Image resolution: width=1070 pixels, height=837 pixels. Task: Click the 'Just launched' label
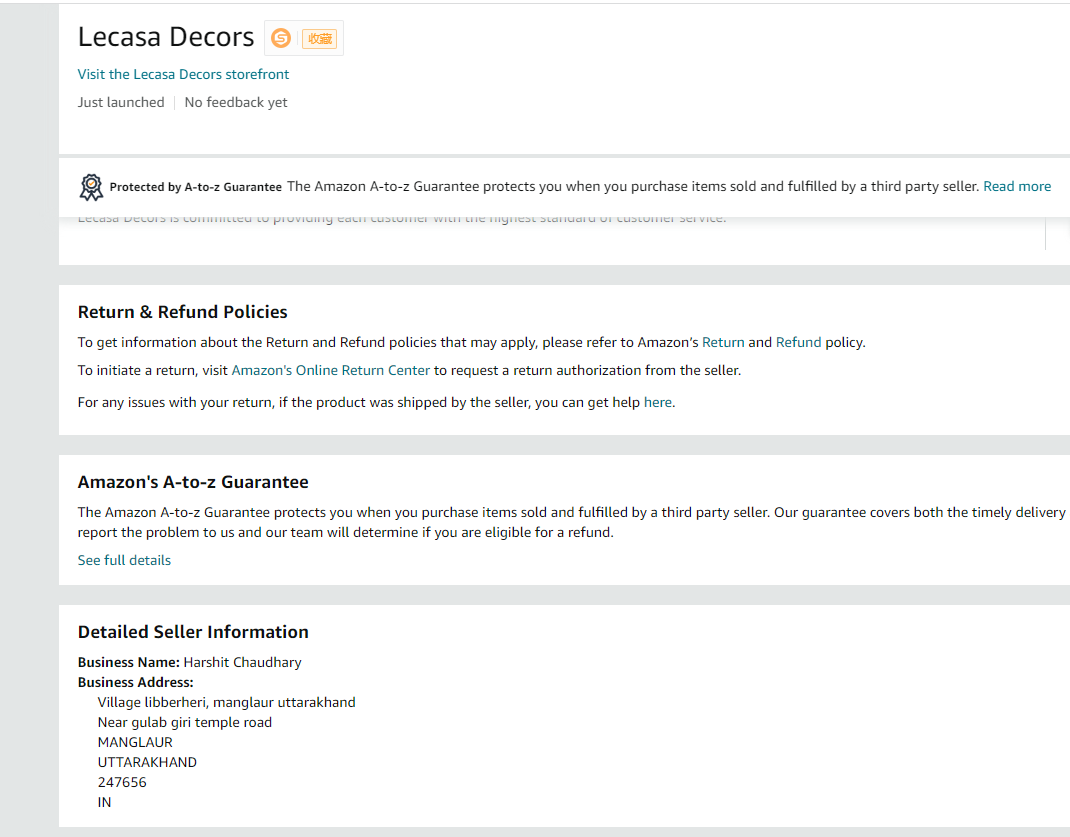121,102
